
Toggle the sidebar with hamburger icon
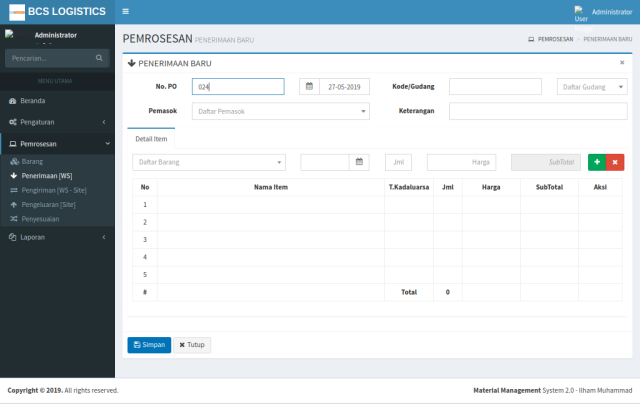pyautogui.click(x=125, y=11)
